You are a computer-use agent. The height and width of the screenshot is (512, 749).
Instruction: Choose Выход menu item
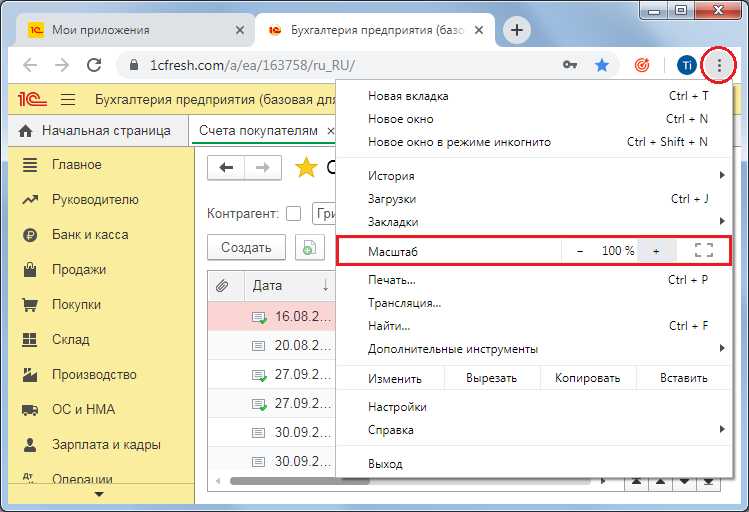(x=534, y=463)
